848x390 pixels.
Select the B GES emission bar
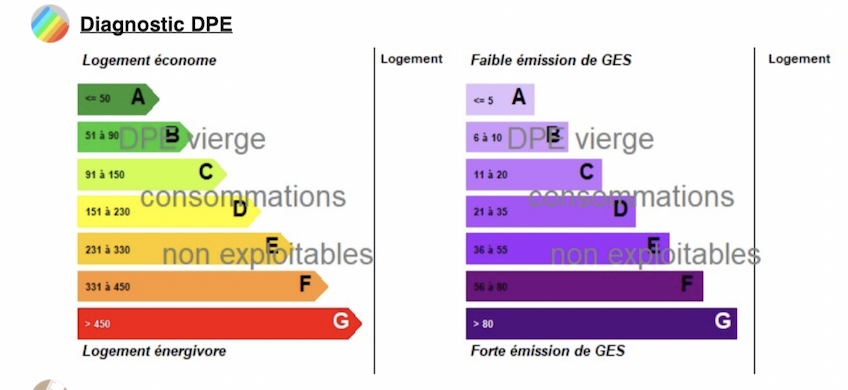click(x=517, y=136)
